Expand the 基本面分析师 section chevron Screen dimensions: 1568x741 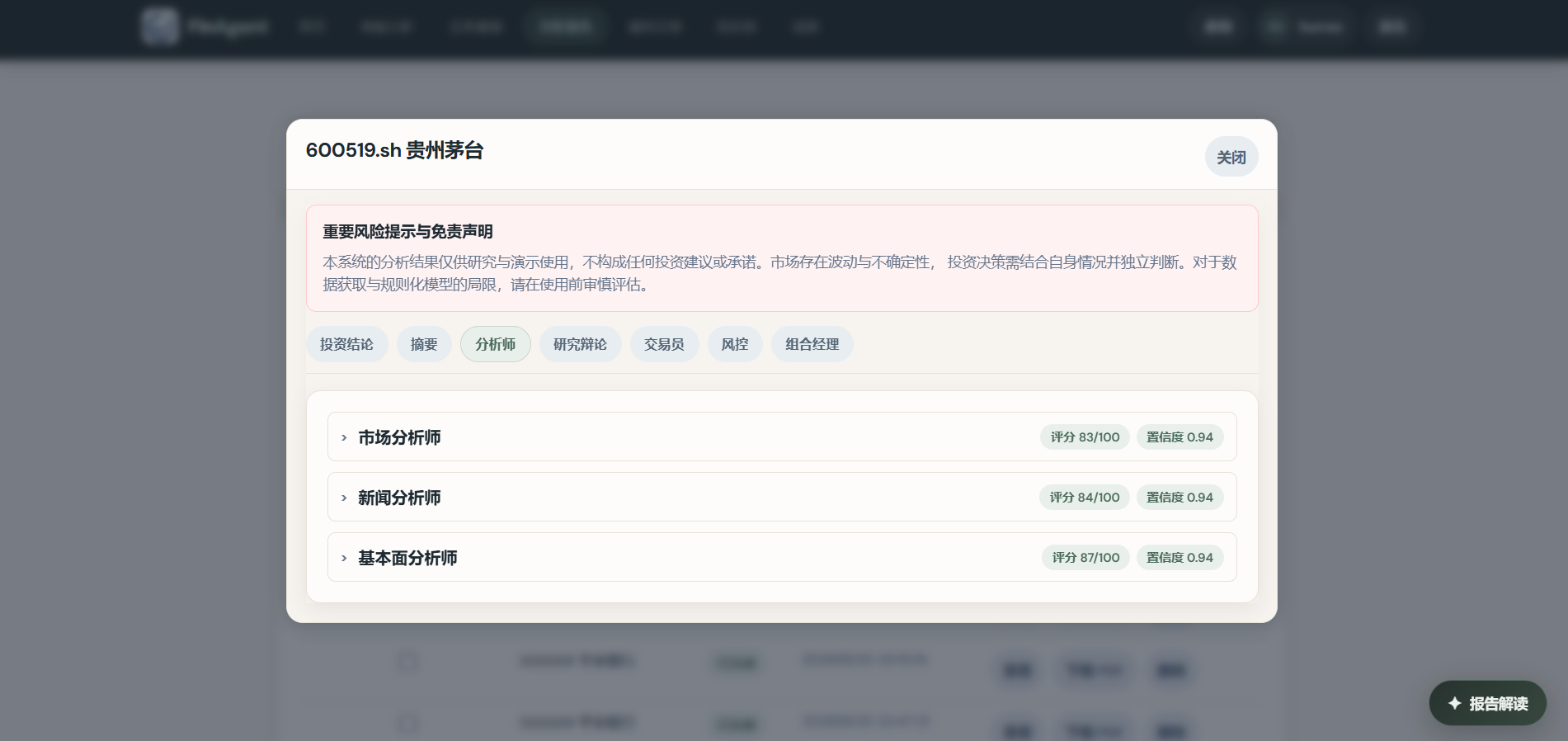344,558
